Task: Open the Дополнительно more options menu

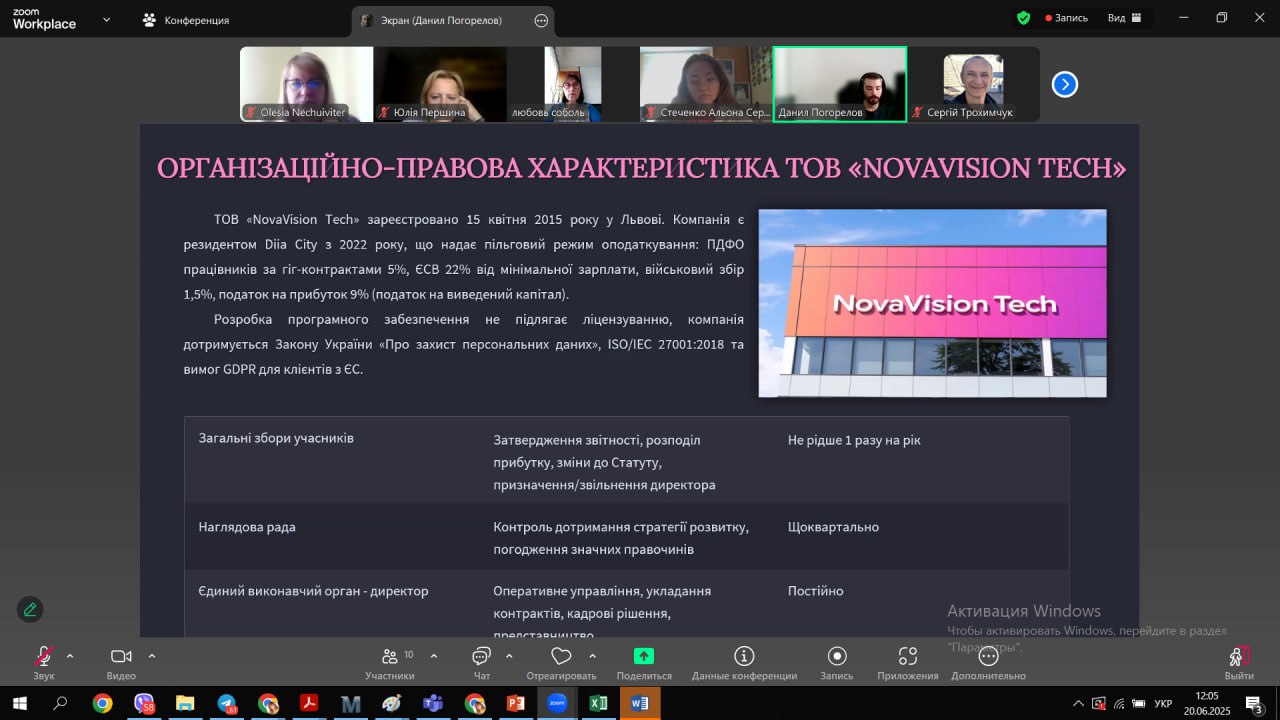Action: (x=988, y=662)
